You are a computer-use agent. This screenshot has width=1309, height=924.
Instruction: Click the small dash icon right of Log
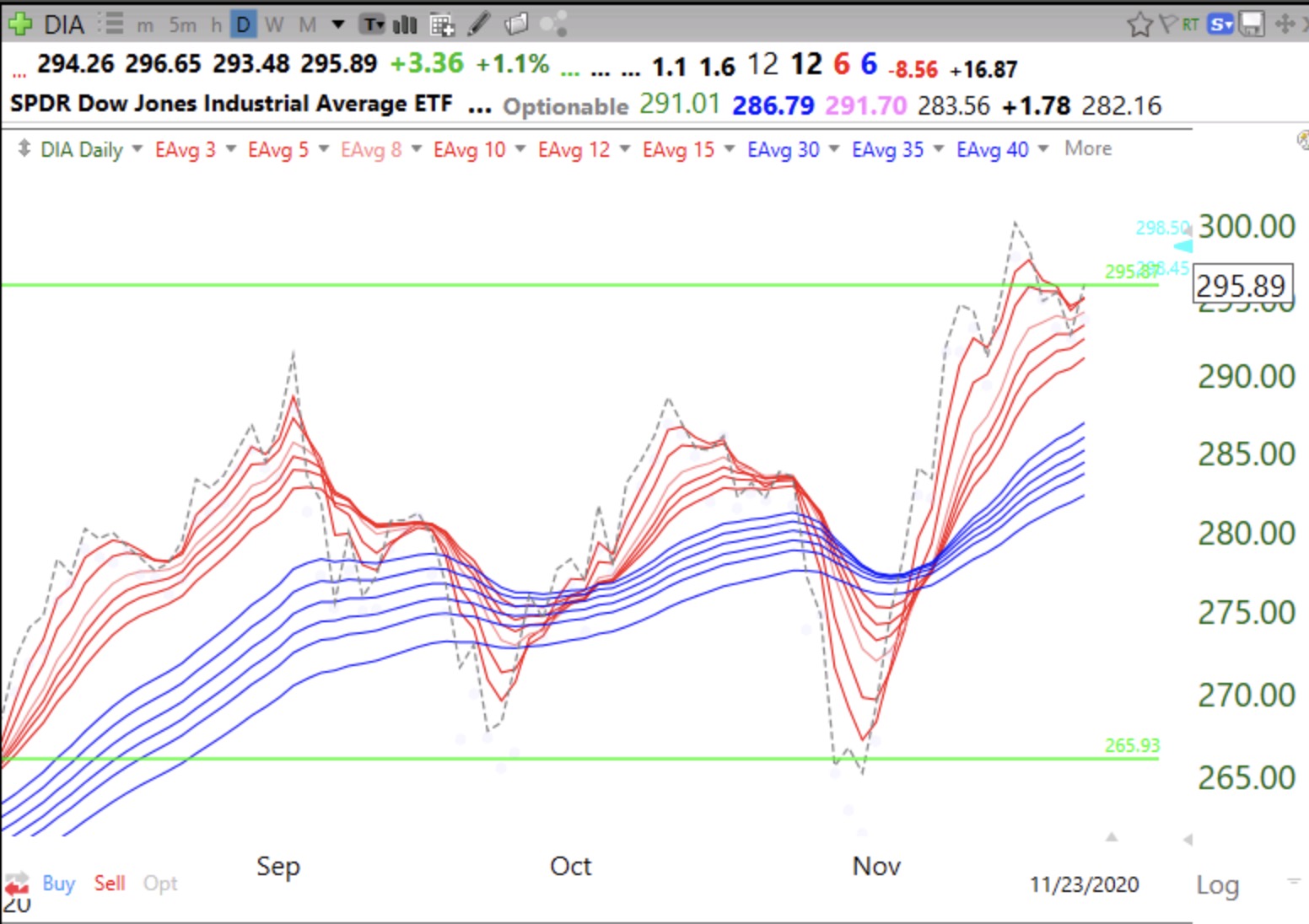(x=1293, y=881)
